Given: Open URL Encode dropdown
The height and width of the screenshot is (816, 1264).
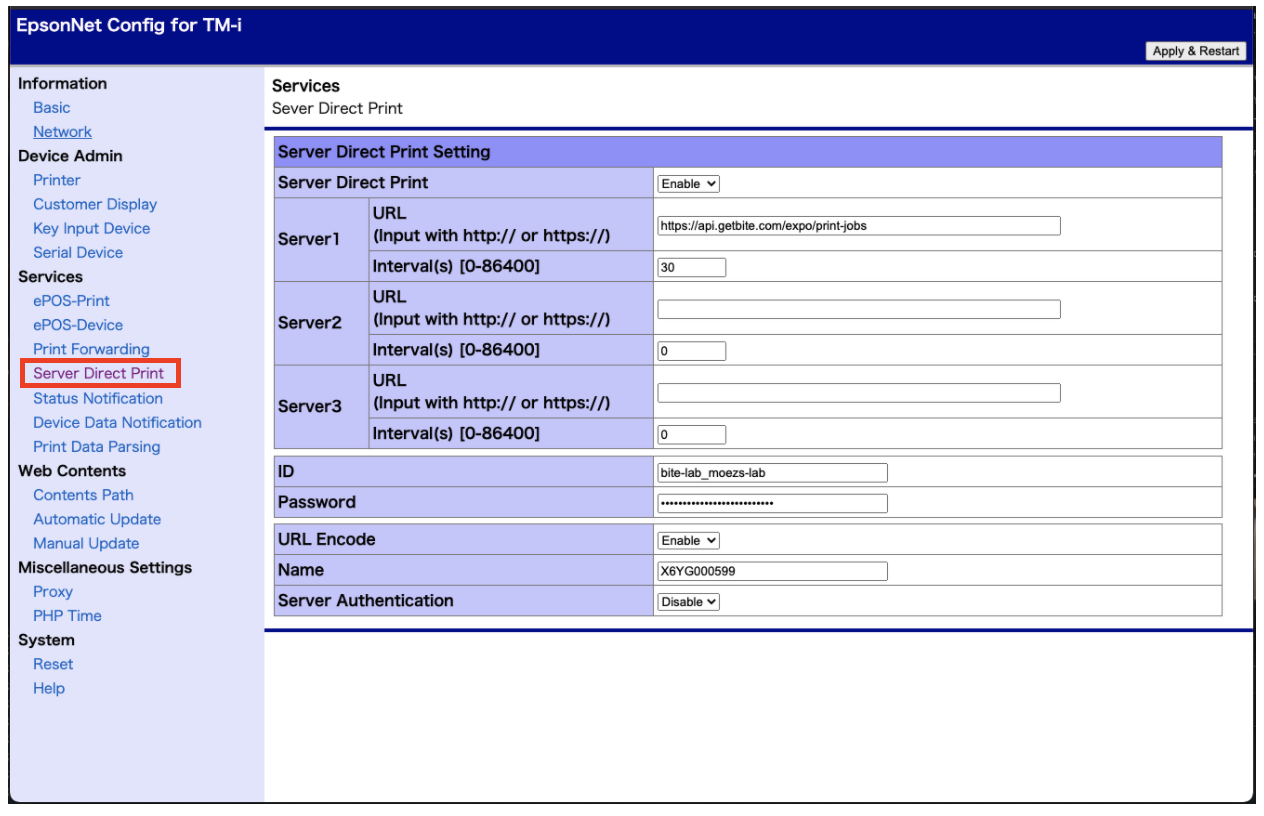Looking at the screenshot, I should click(x=689, y=540).
